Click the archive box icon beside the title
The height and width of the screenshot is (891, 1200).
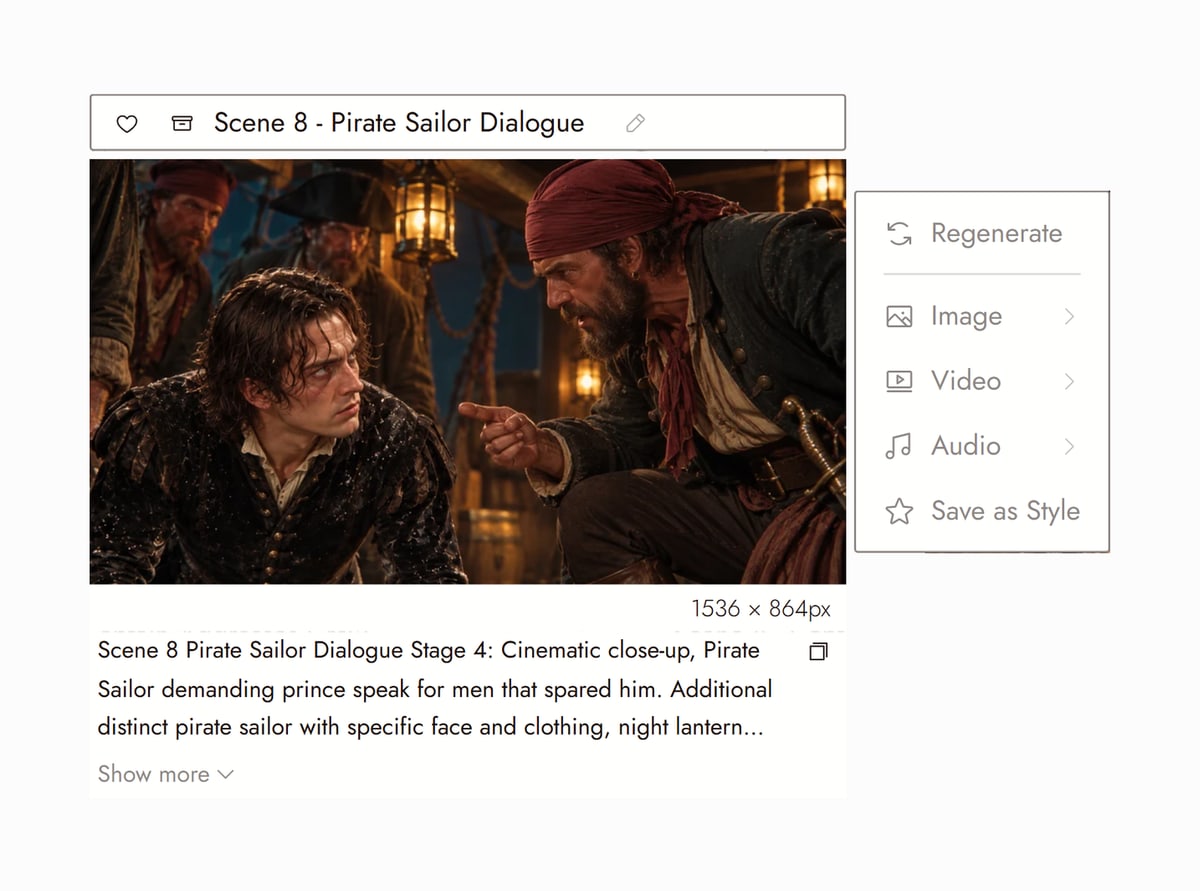pos(182,123)
